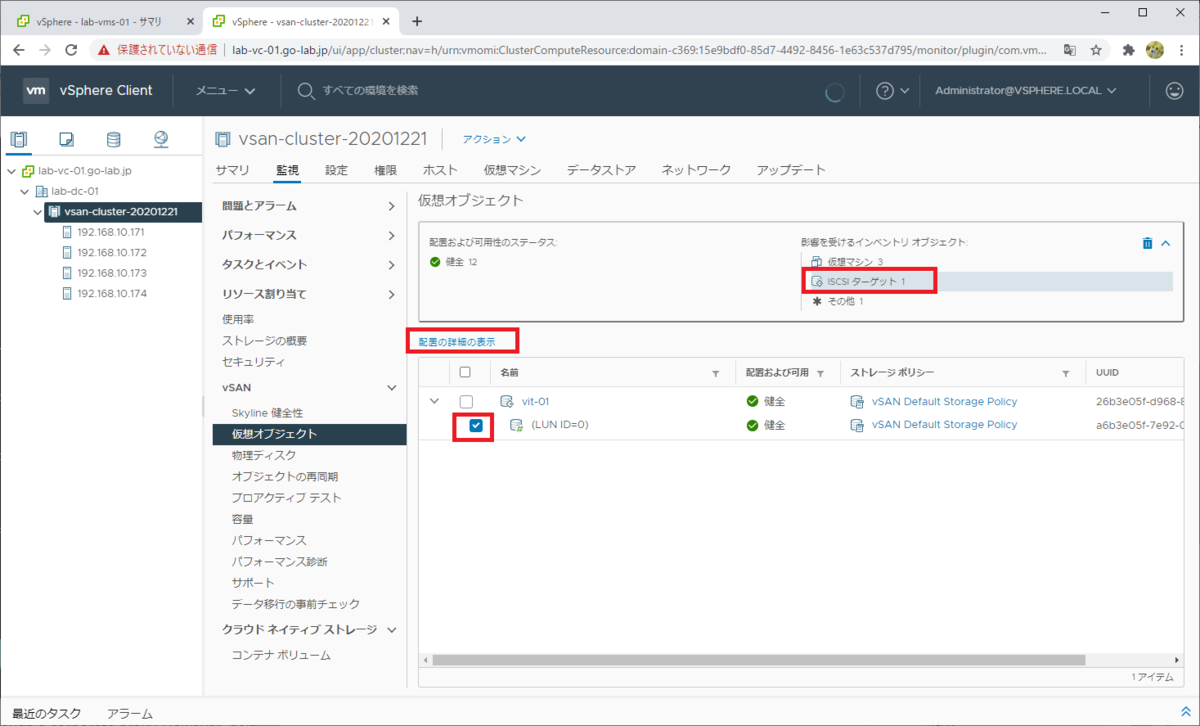Open the Networking inventory view icon

pyautogui.click(x=161, y=139)
